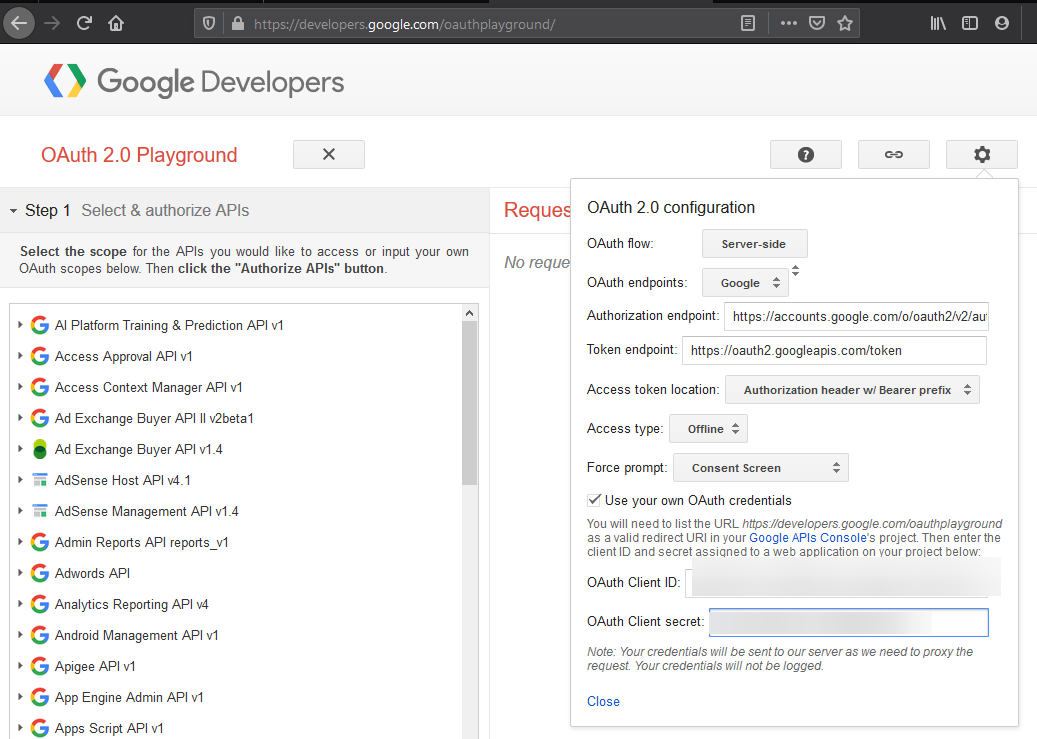
Task: Select Android Management API v1 entry
Action: pos(137,635)
